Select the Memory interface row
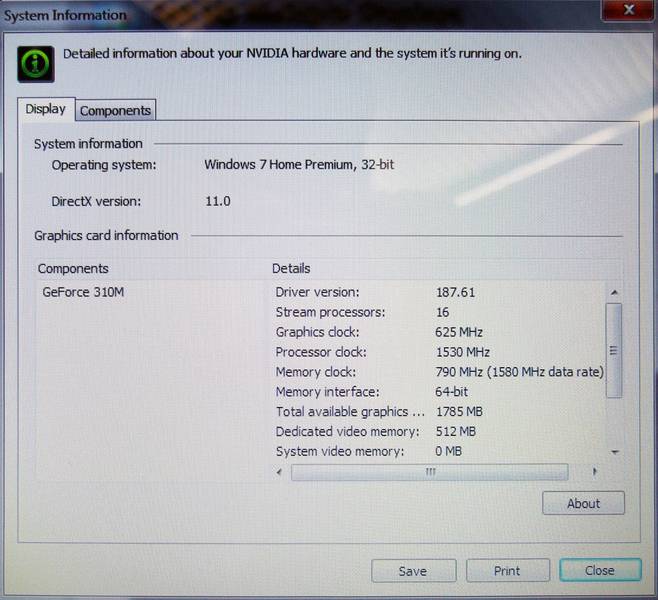This screenshot has height=600, width=658. coord(439,392)
